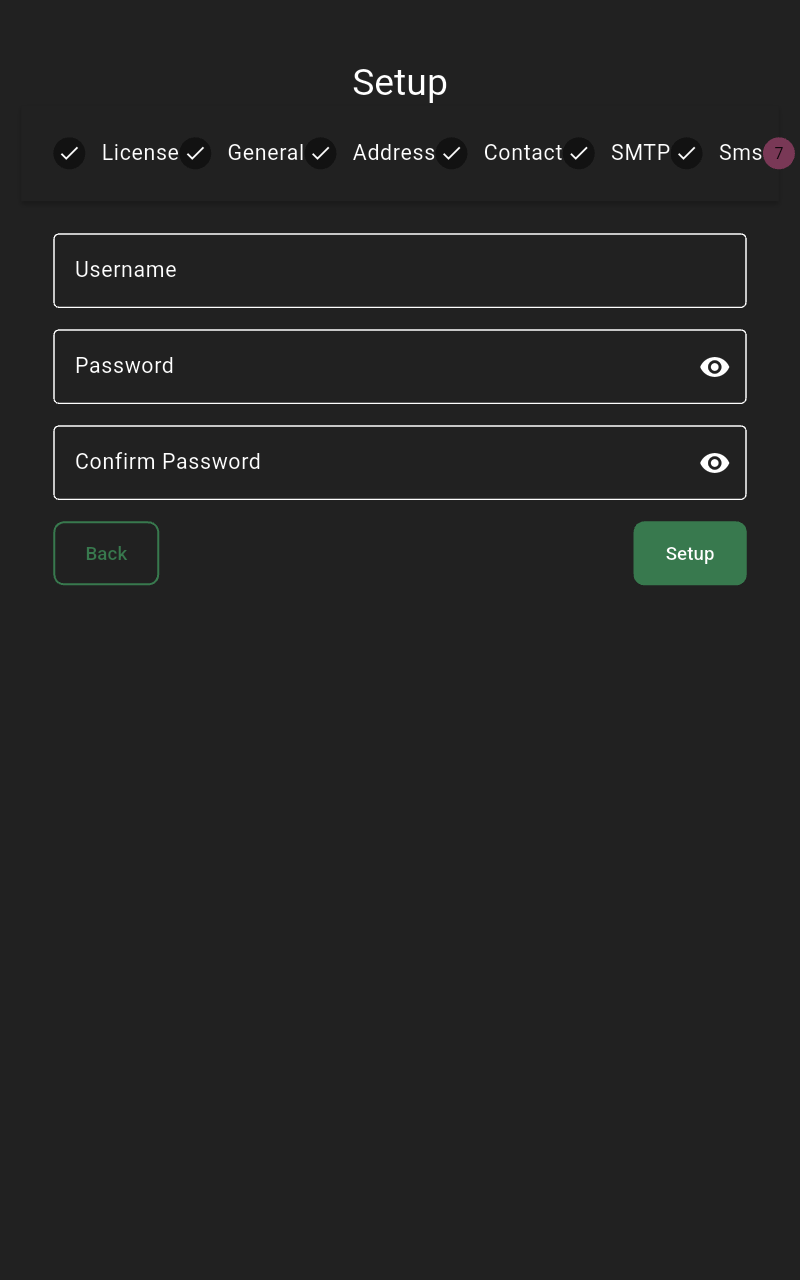The width and height of the screenshot is (800, 1280).
Task: Reveal the Confirm Password text
Action: tap(714, 463)
